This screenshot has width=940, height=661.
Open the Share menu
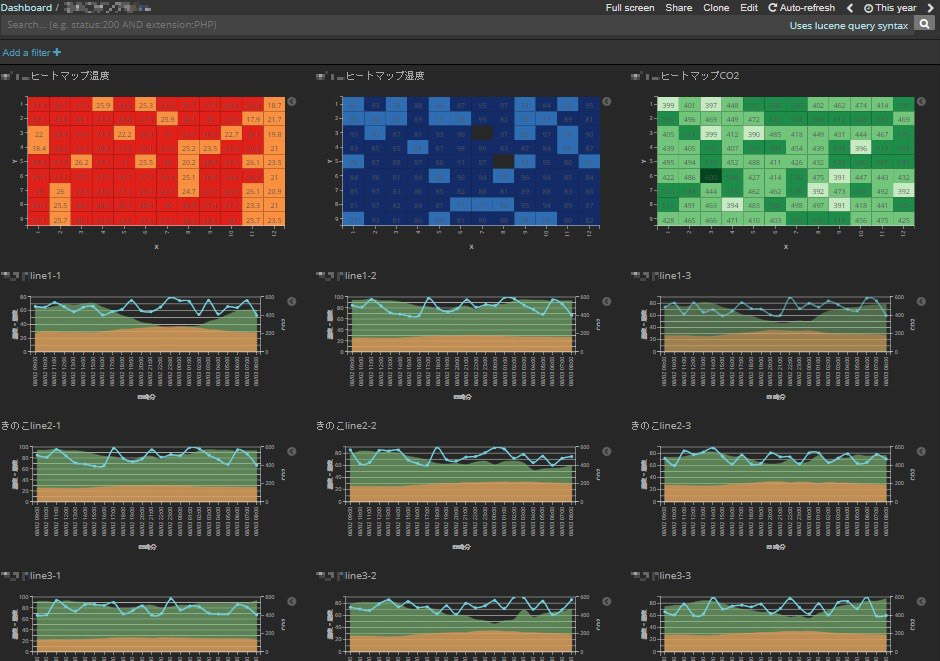[678, 8]
